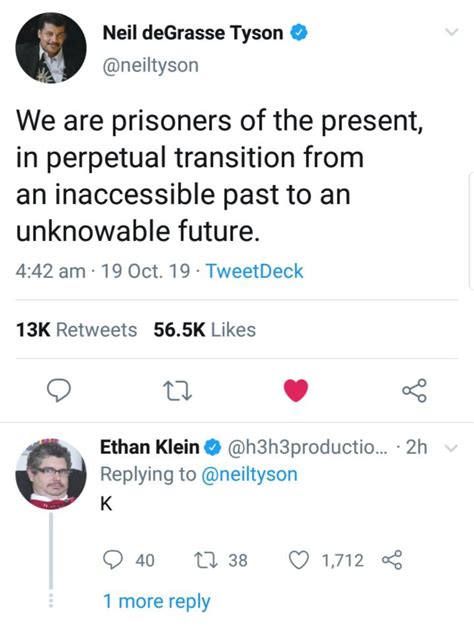Screen dimensions: 474x631
Task: Open Ethan Klein's profile picture
Action: click(51, 474)
